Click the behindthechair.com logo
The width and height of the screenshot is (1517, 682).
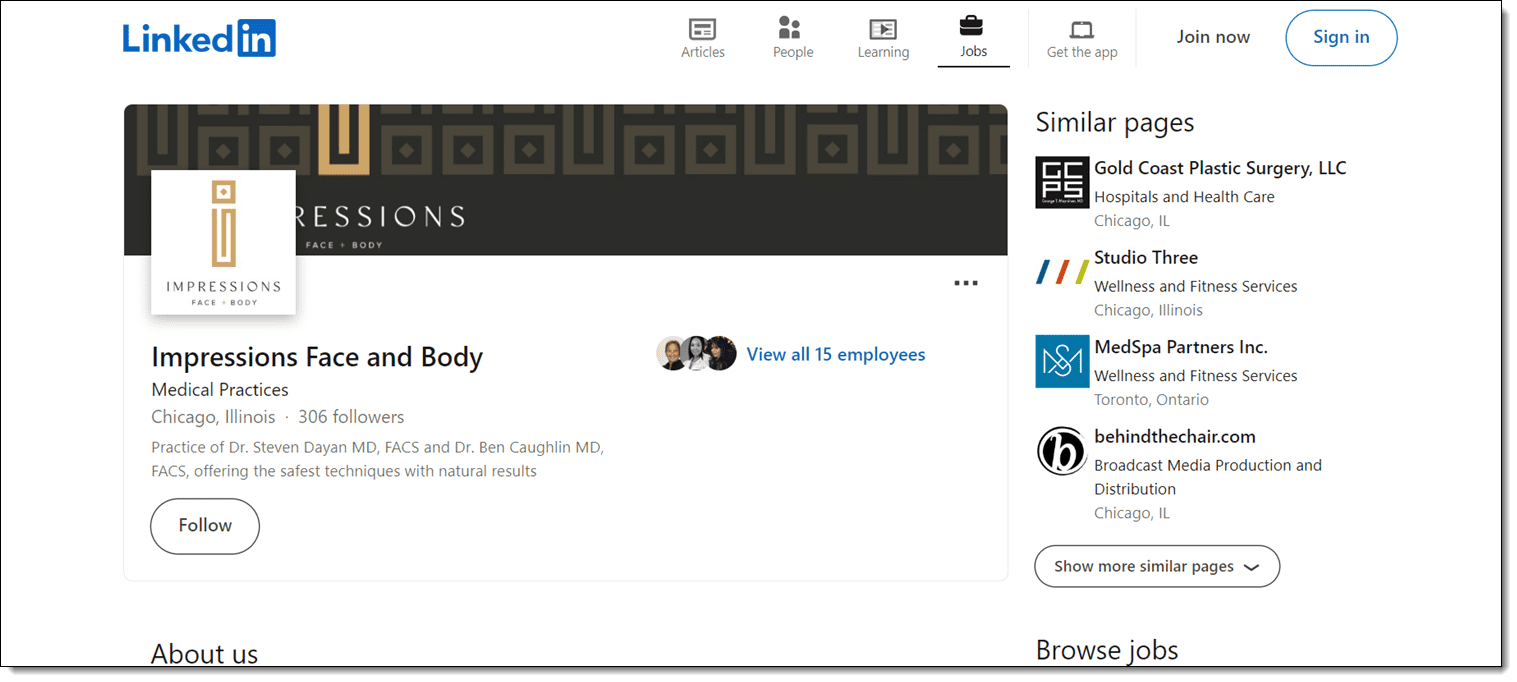1061,451
